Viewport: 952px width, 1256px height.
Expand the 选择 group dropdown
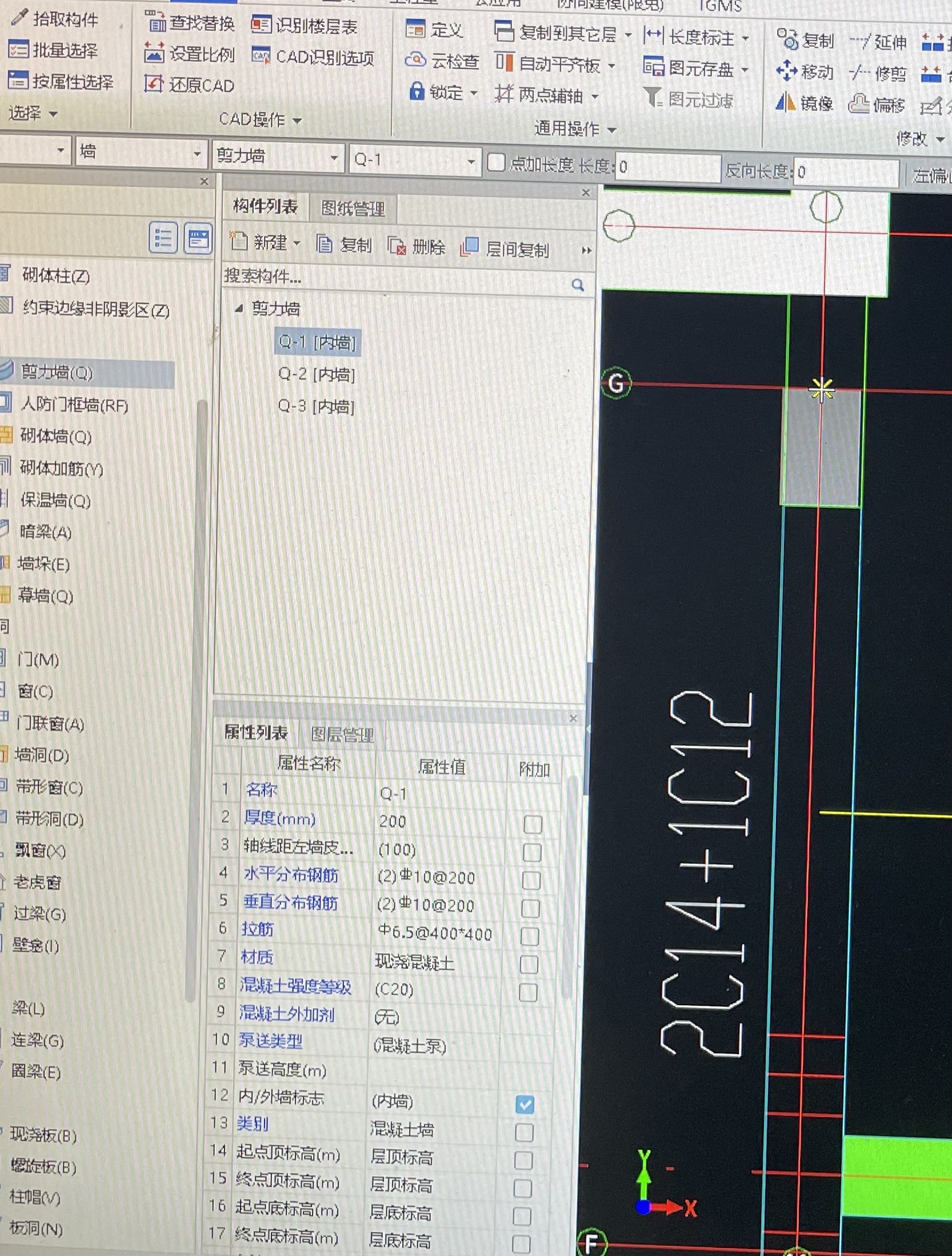(53, 114)
